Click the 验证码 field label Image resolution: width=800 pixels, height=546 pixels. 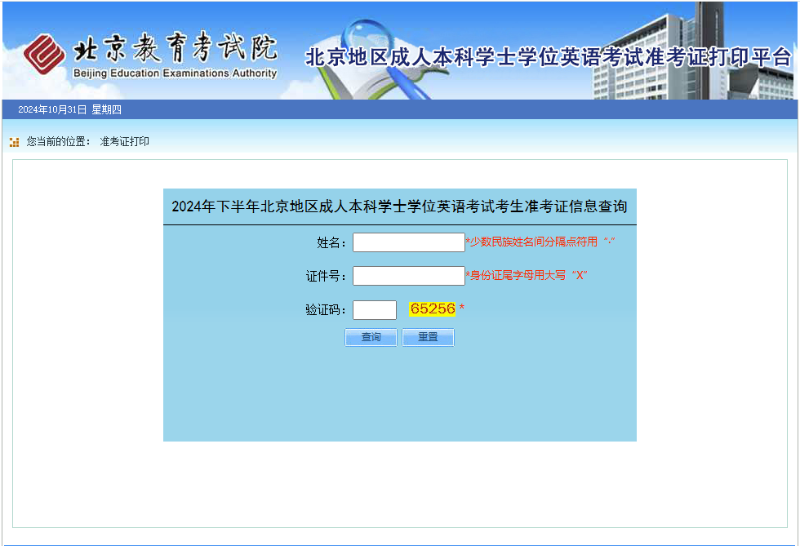click(x=325, y=310)
